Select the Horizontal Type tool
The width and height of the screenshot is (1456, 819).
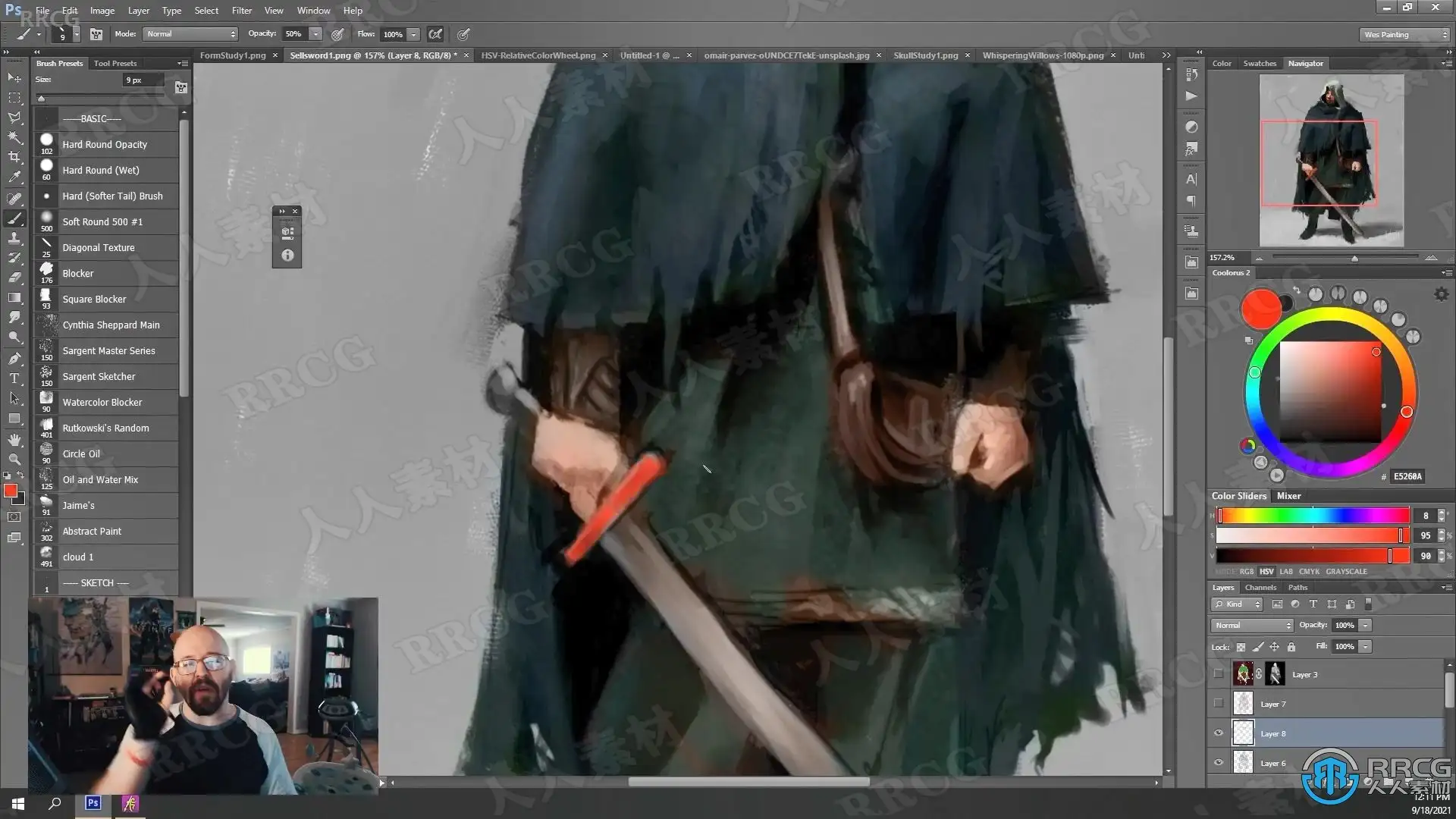14,378
